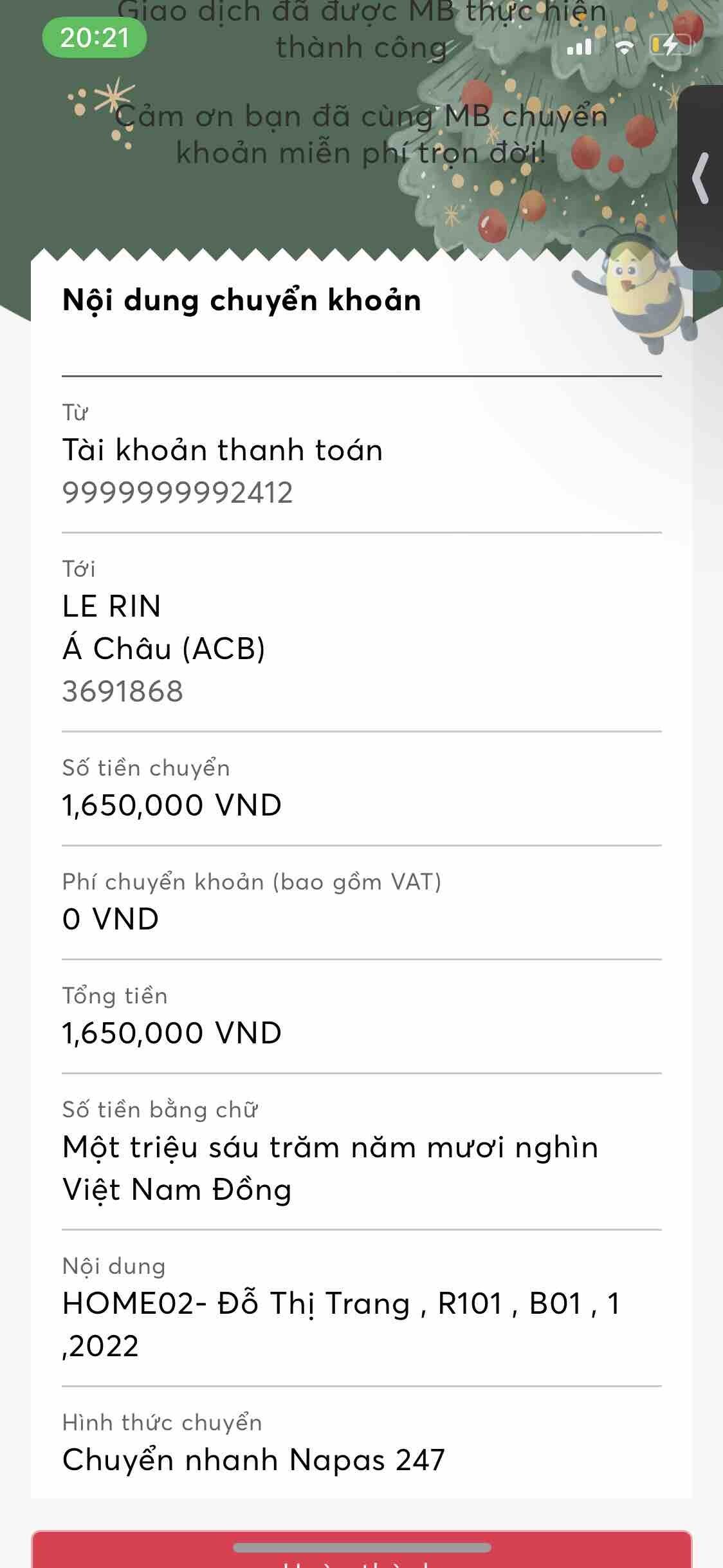The width and height of the screenshot is (723, 1568).
Task: Tap the amount in words text
Action: (x=330, y=1168)
